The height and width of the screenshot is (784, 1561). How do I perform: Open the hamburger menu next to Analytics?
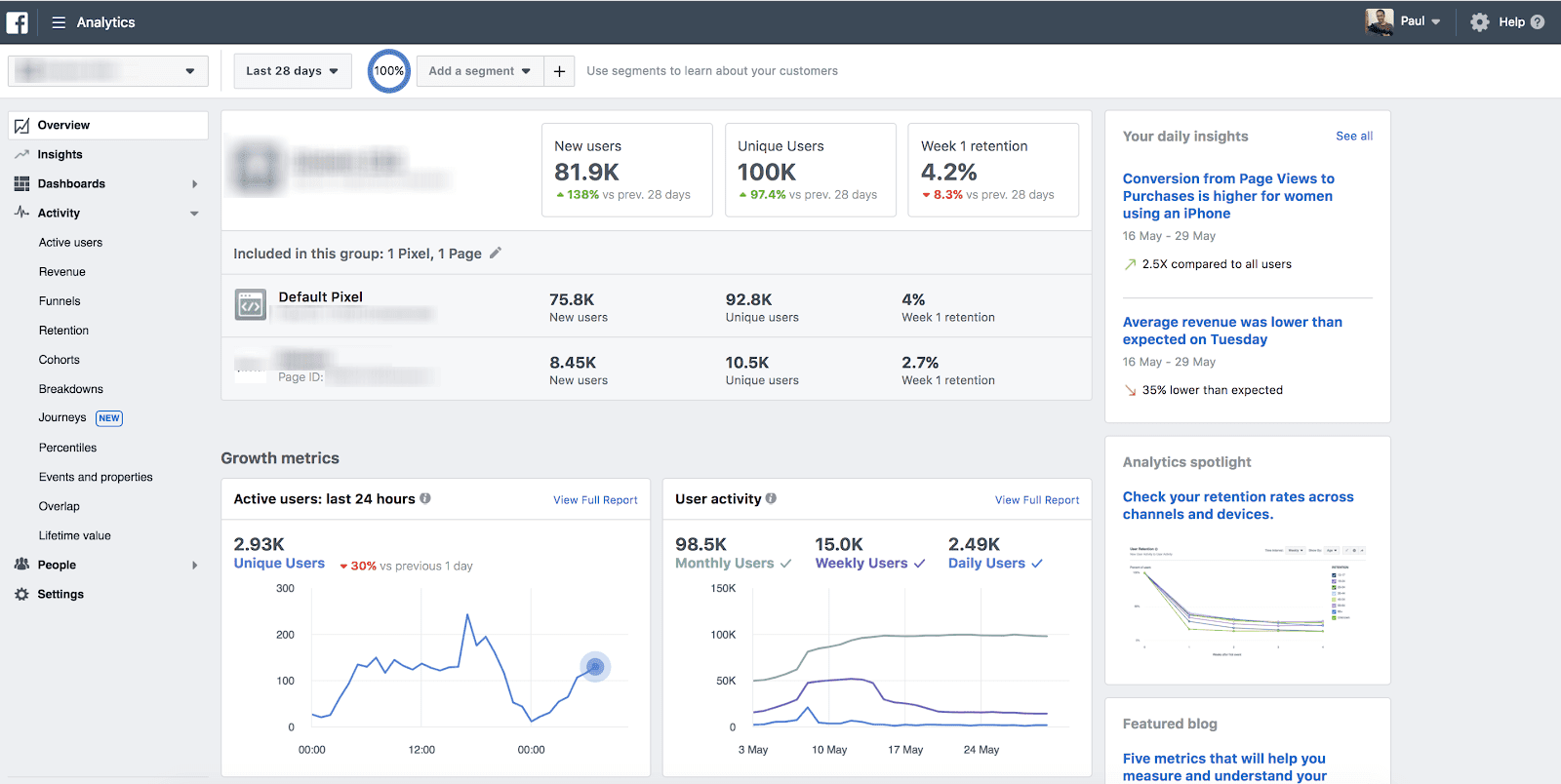59,22
